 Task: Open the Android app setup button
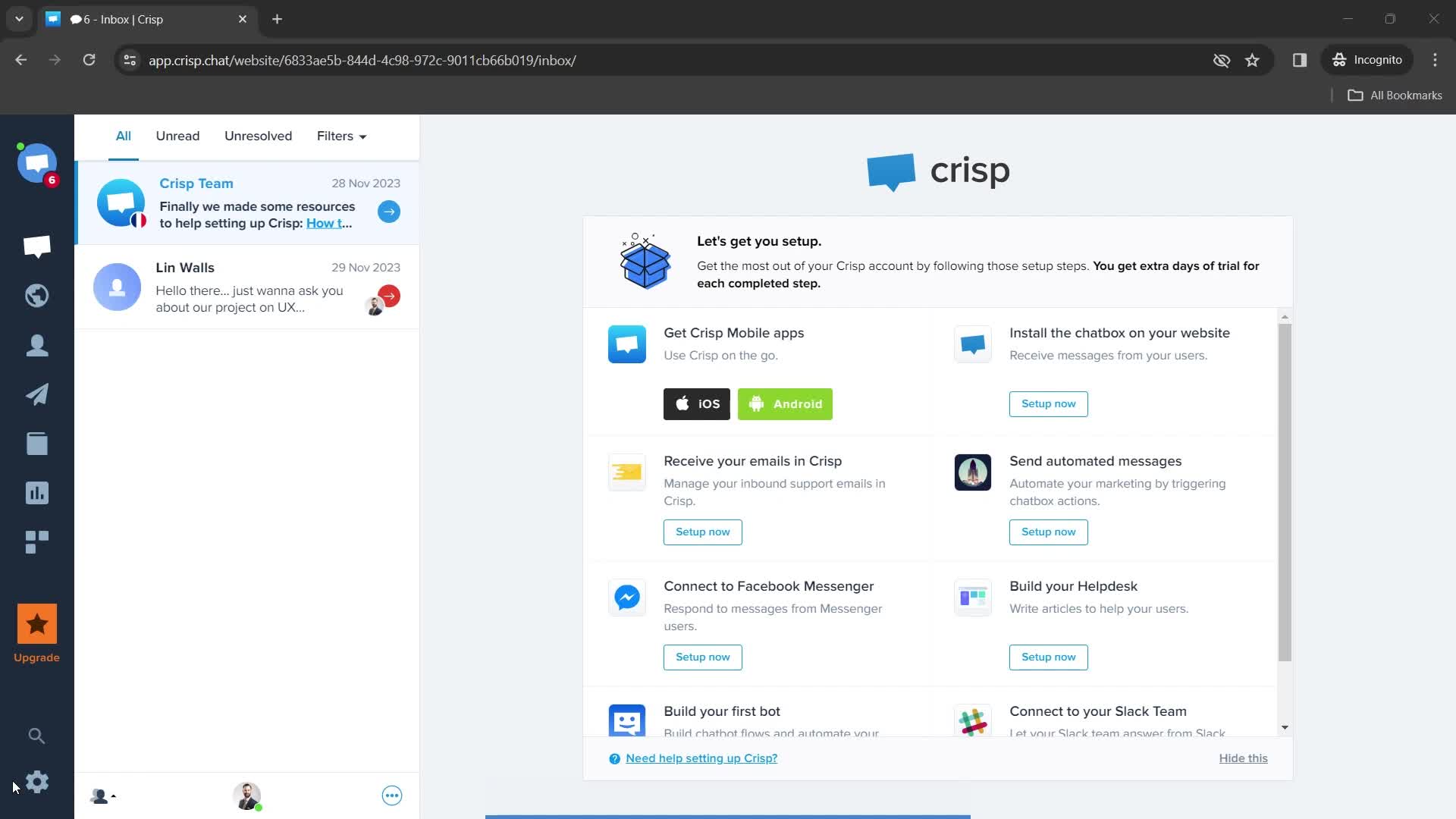[x=785, y=404]
